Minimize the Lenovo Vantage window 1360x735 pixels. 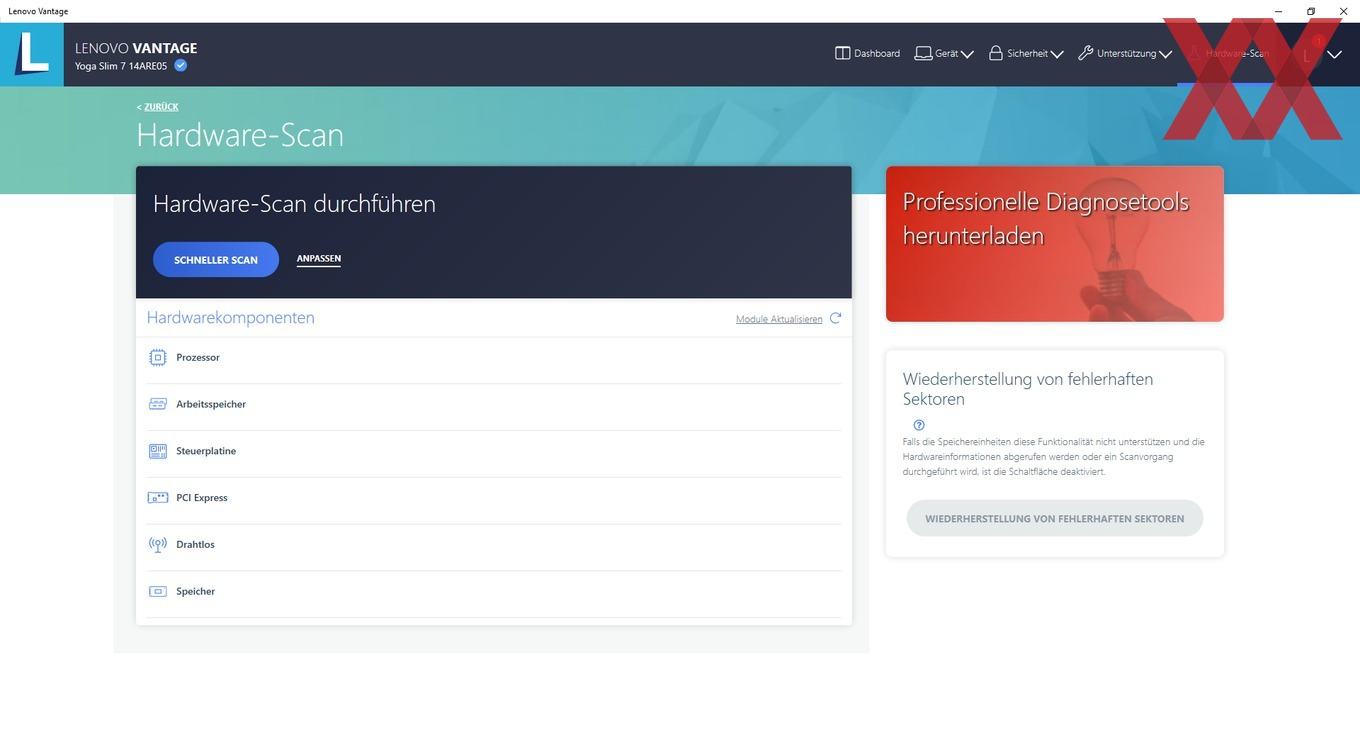pyautogui.click(x=1279, y=11)
